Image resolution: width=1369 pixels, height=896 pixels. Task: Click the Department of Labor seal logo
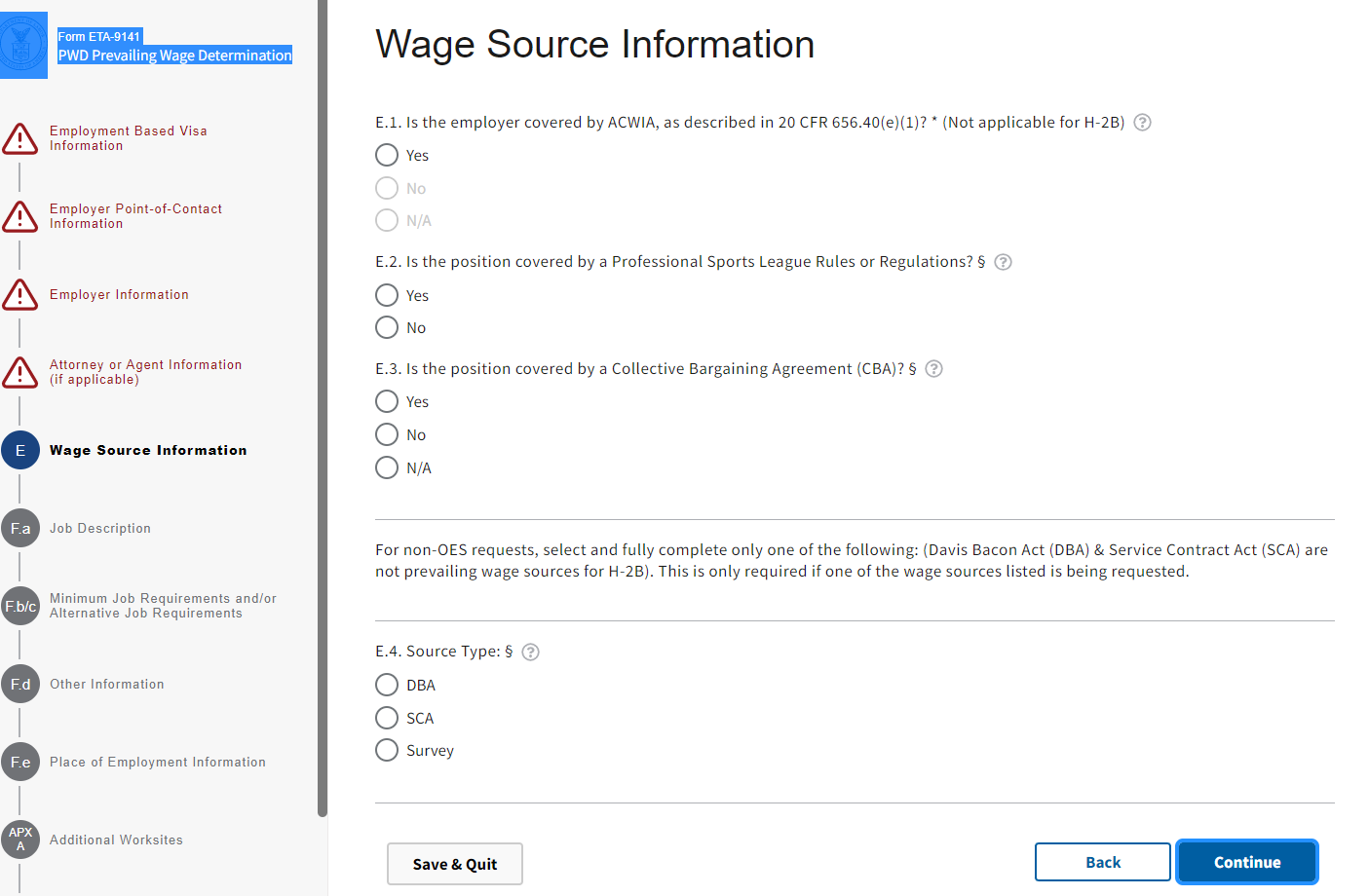pos(21,45)
